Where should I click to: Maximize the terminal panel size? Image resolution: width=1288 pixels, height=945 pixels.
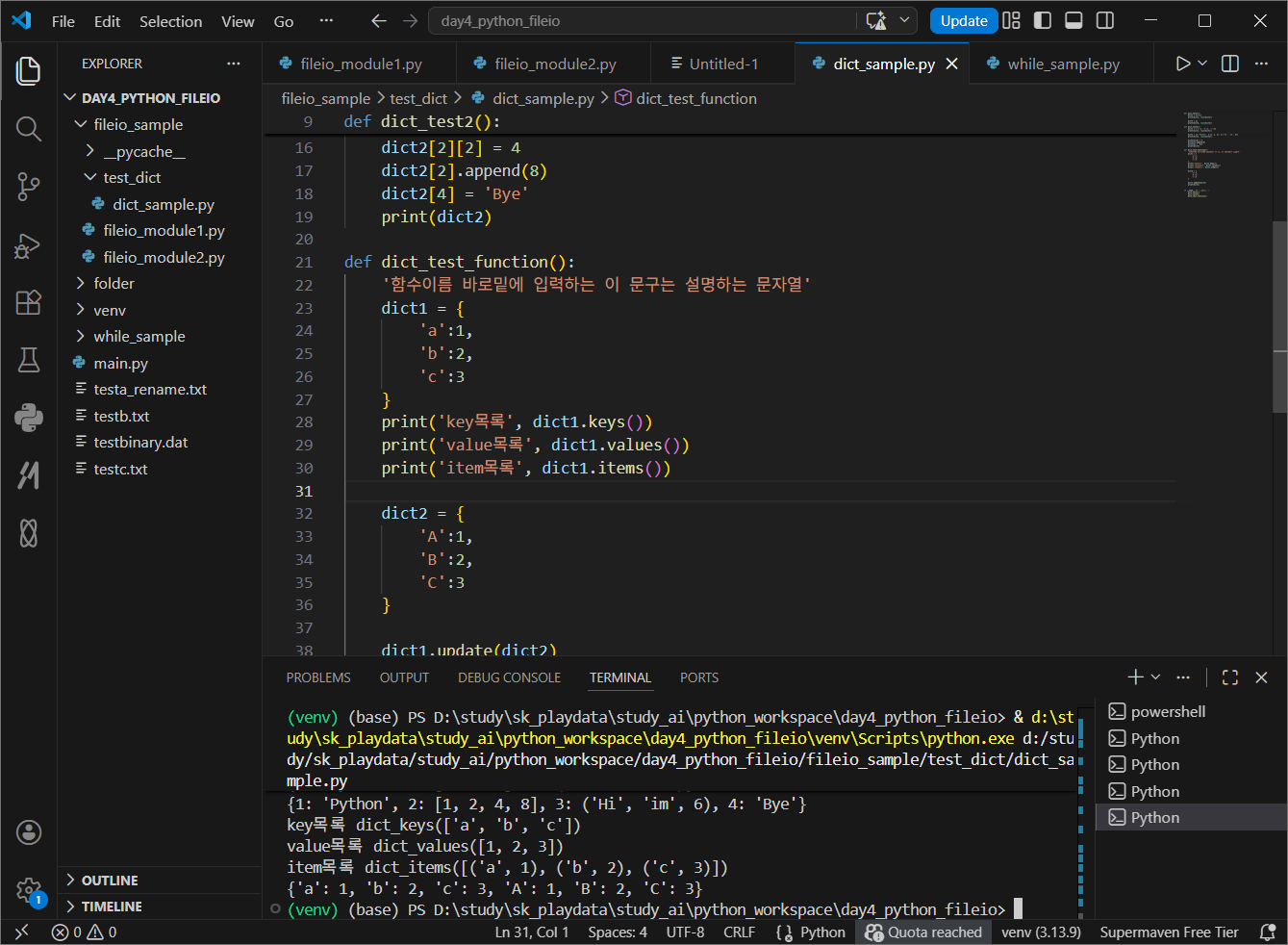click(1230, 677)
